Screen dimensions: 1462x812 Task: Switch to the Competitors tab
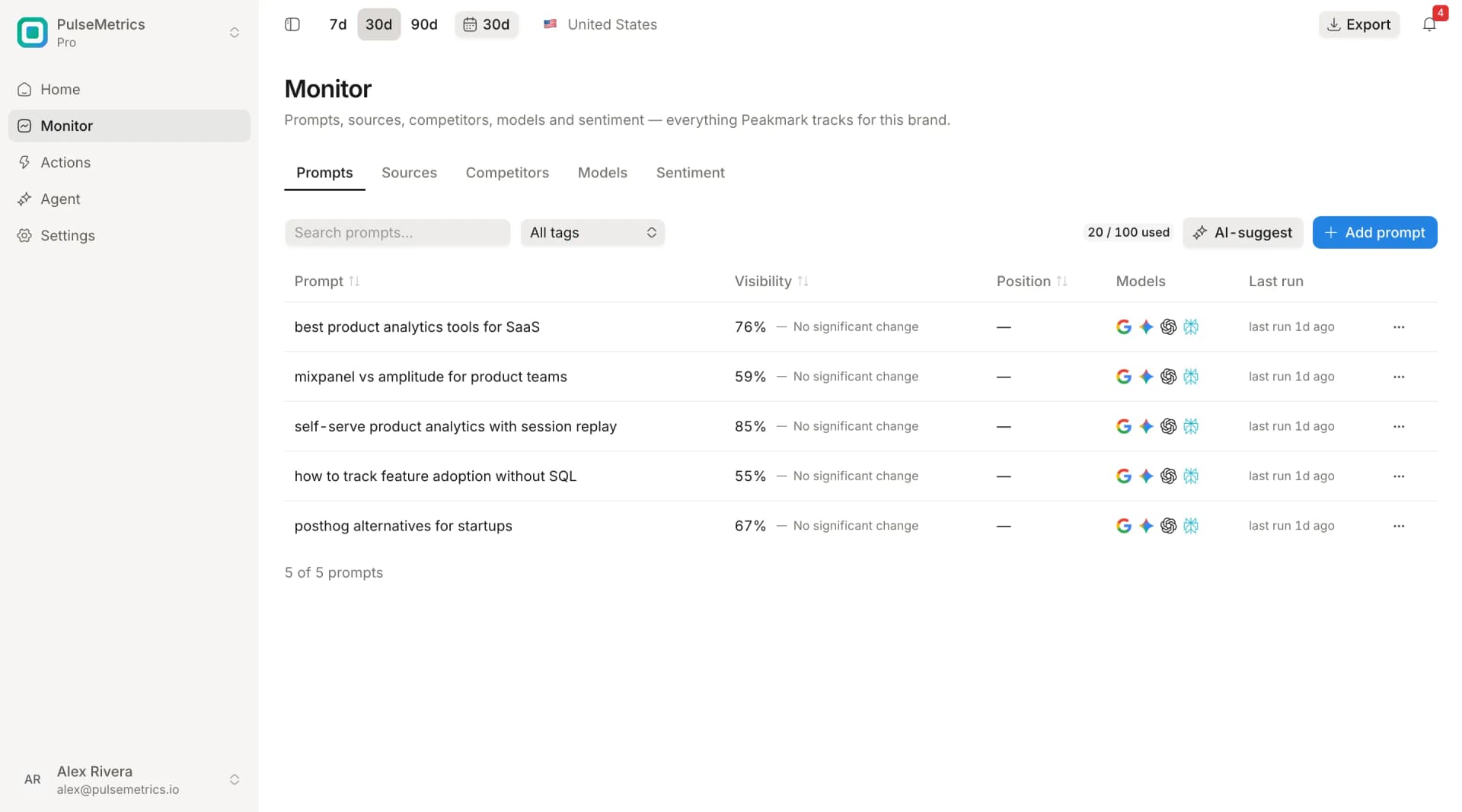coord(507,173)
